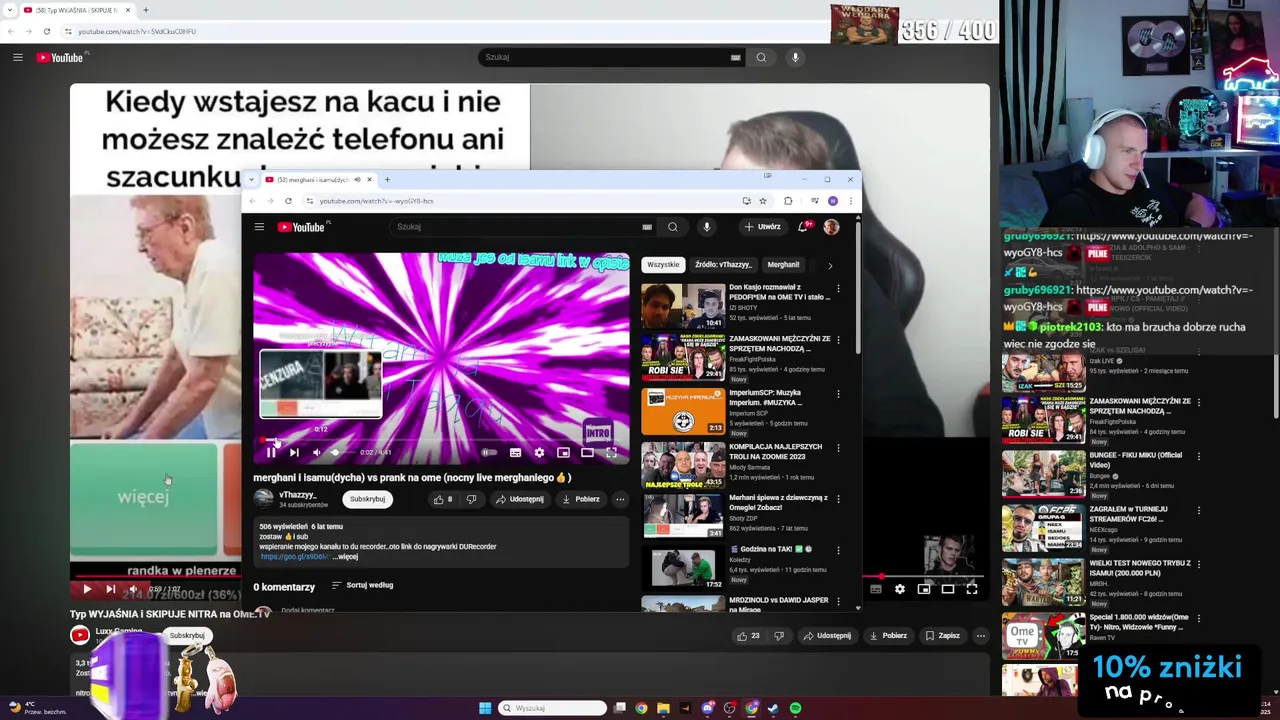Skip to next video in front window
This screenshot has height=720, width=1280.
[x=294, y=453]
